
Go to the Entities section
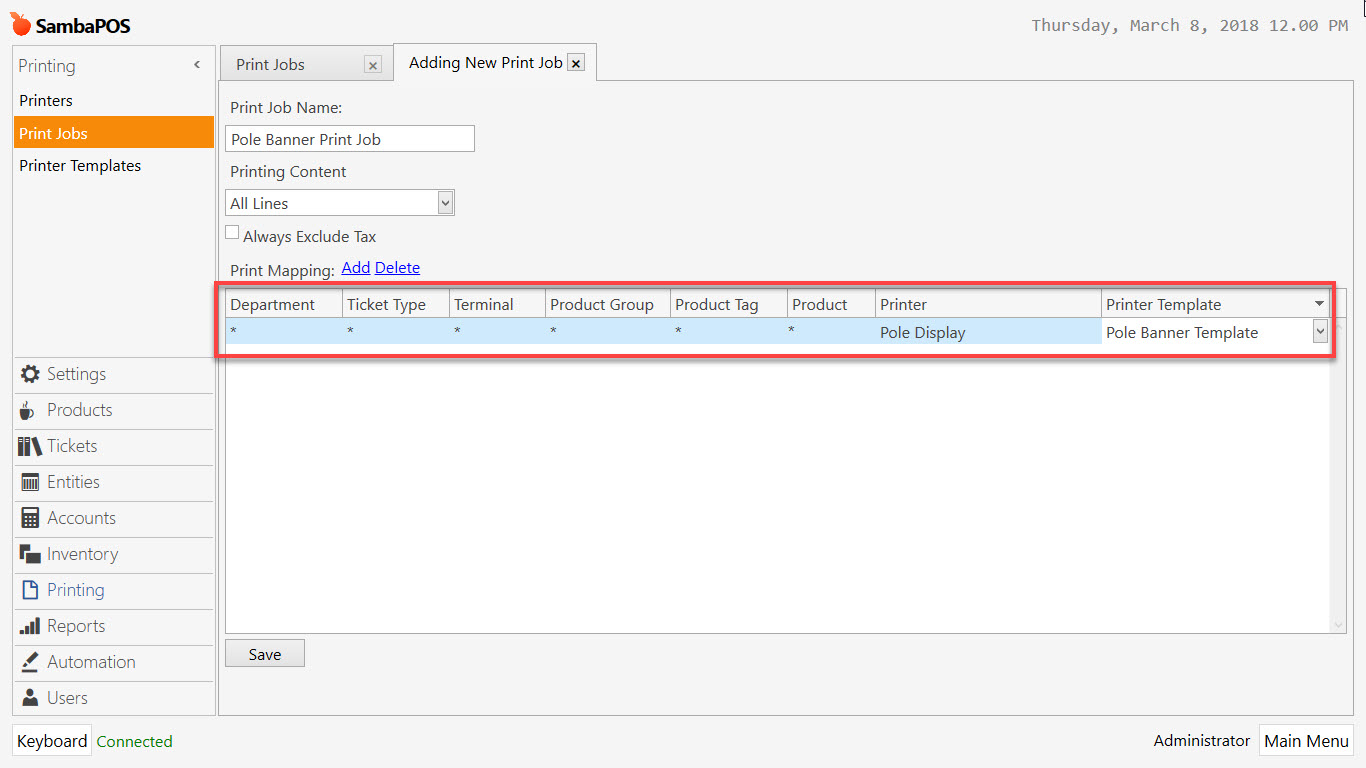pyautogui.click(x=73, y=482)
